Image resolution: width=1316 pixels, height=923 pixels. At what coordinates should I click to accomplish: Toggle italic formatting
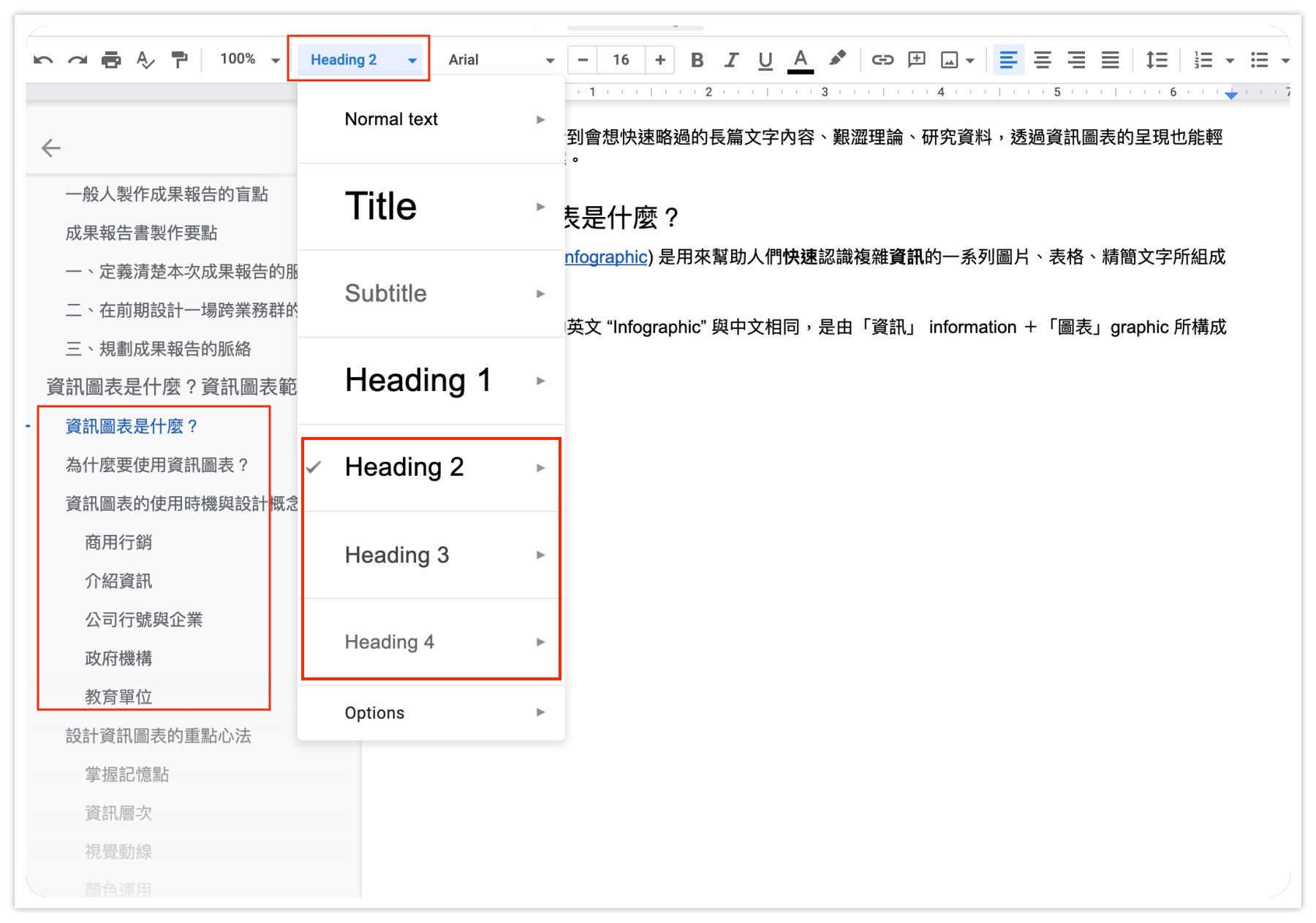coord(731,60)
